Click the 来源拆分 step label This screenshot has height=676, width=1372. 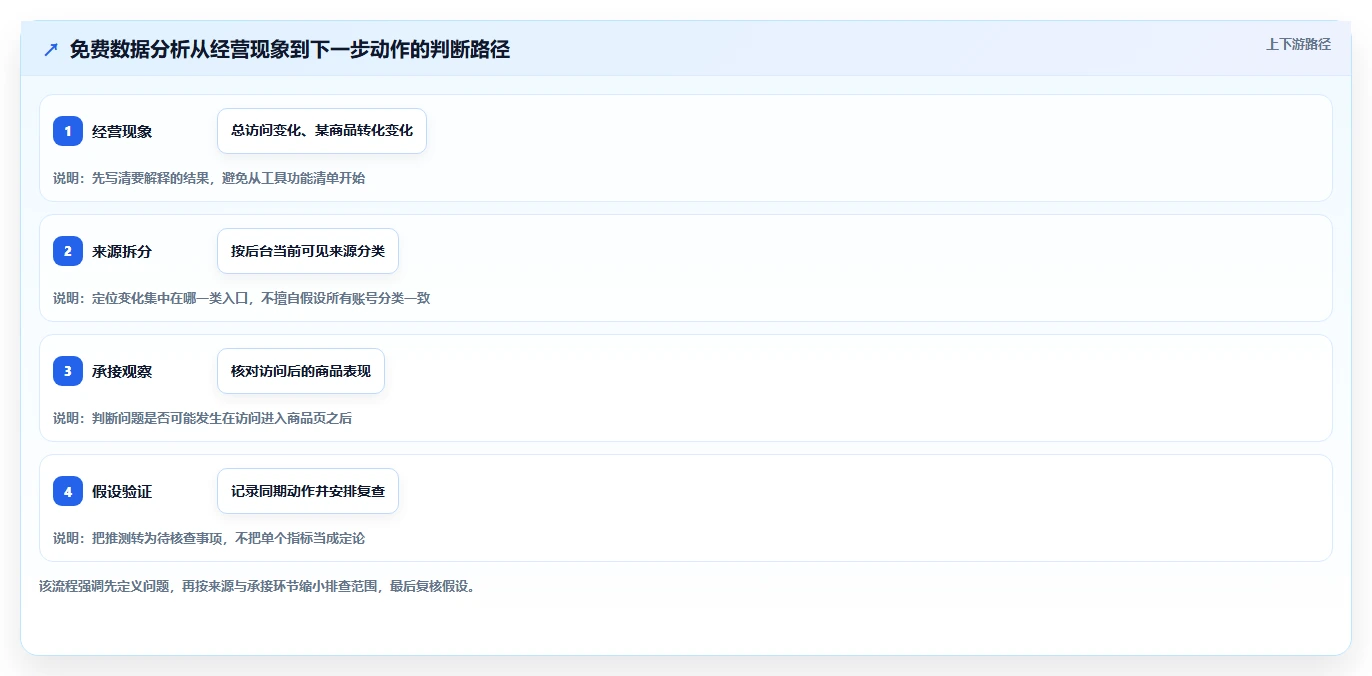coord(122,251)
